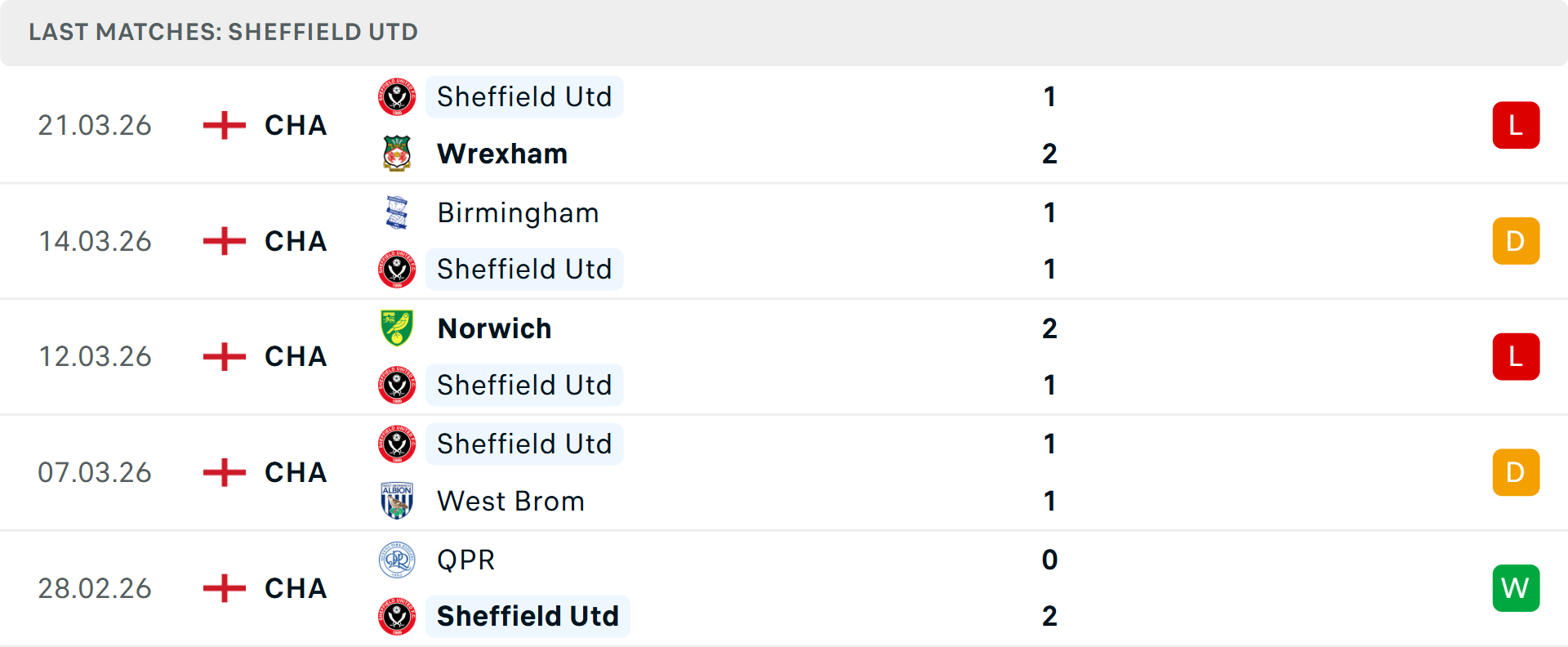This screenshot has width=1568, height=647.
Task: Click the score 2 next to Sheffield Utd versus QPR
Action: click(1050, 617)
